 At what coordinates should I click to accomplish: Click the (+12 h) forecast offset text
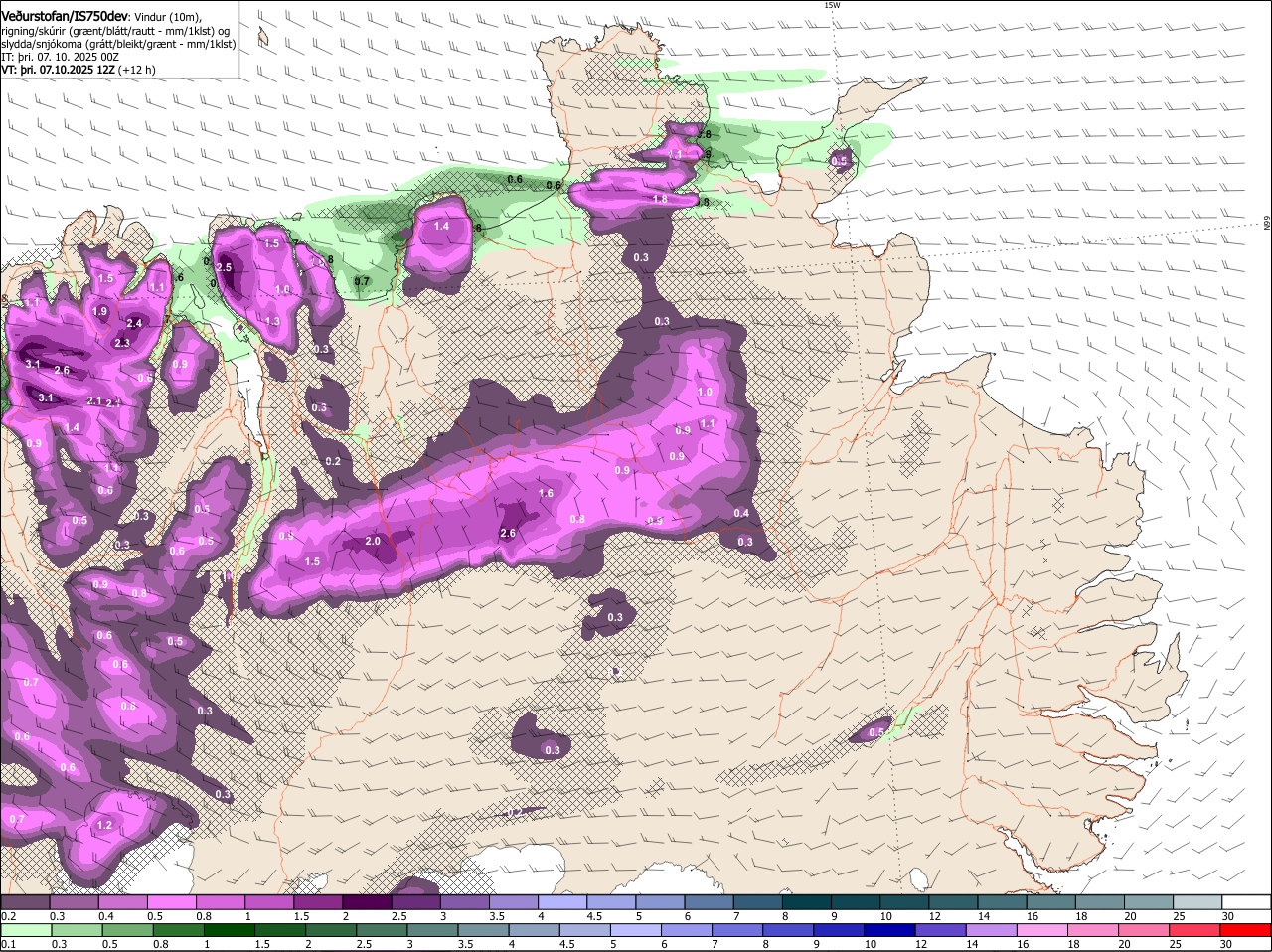[136, 70]
